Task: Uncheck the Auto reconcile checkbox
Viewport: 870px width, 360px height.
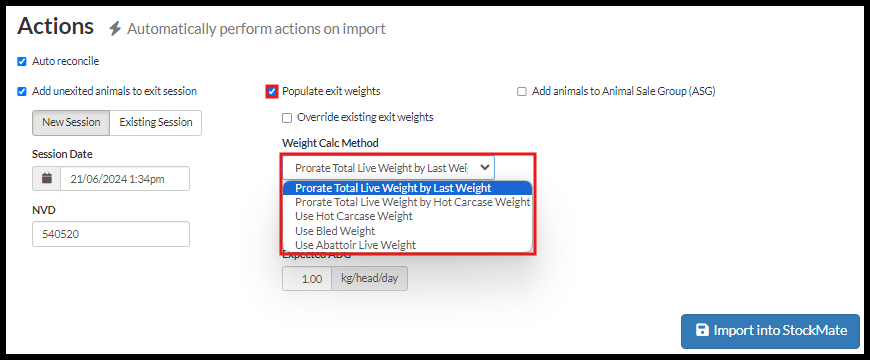Action: click(22, 62)
